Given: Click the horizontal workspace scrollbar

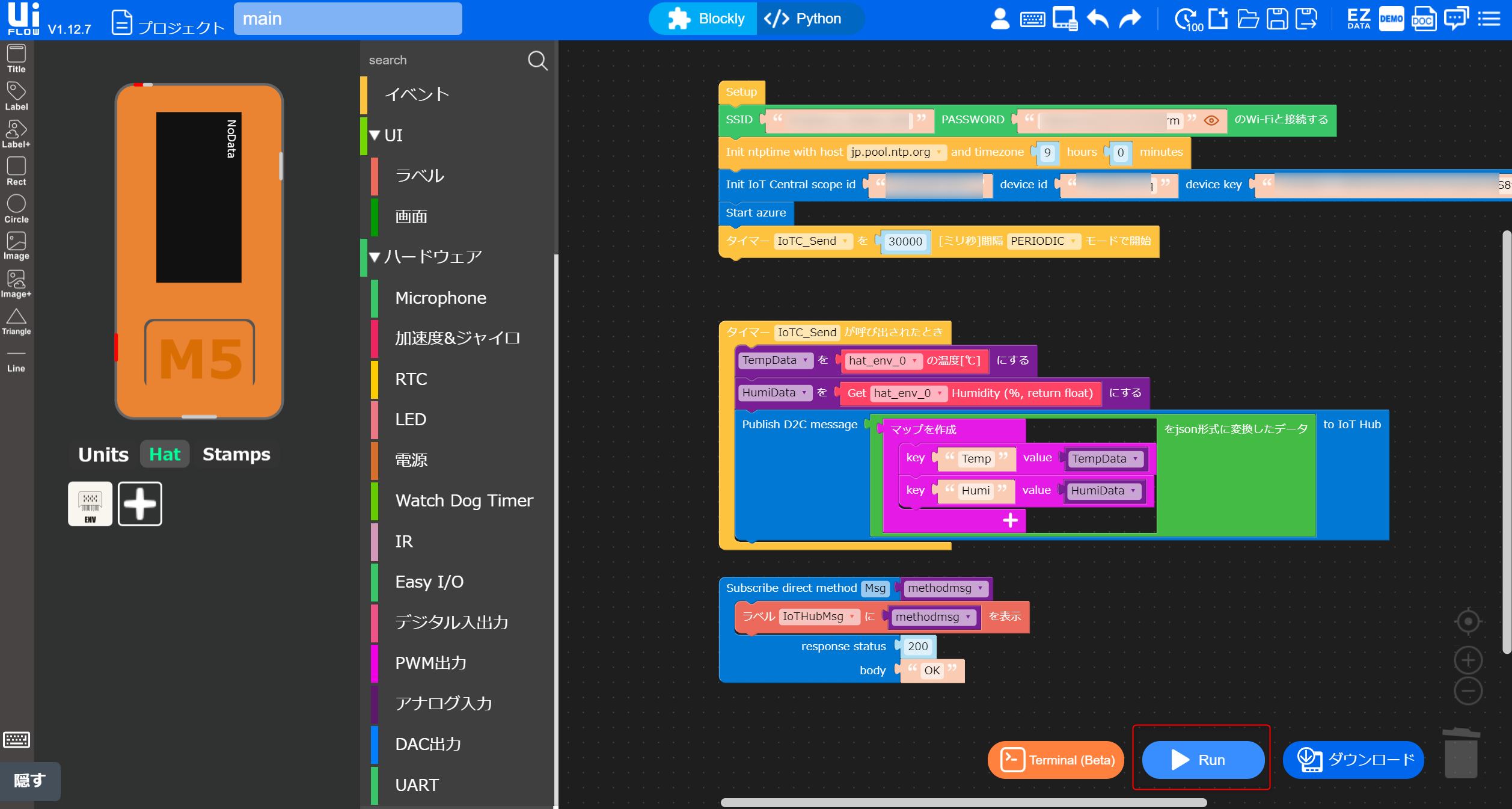Looking at the screenshot, I should (963, 802).
